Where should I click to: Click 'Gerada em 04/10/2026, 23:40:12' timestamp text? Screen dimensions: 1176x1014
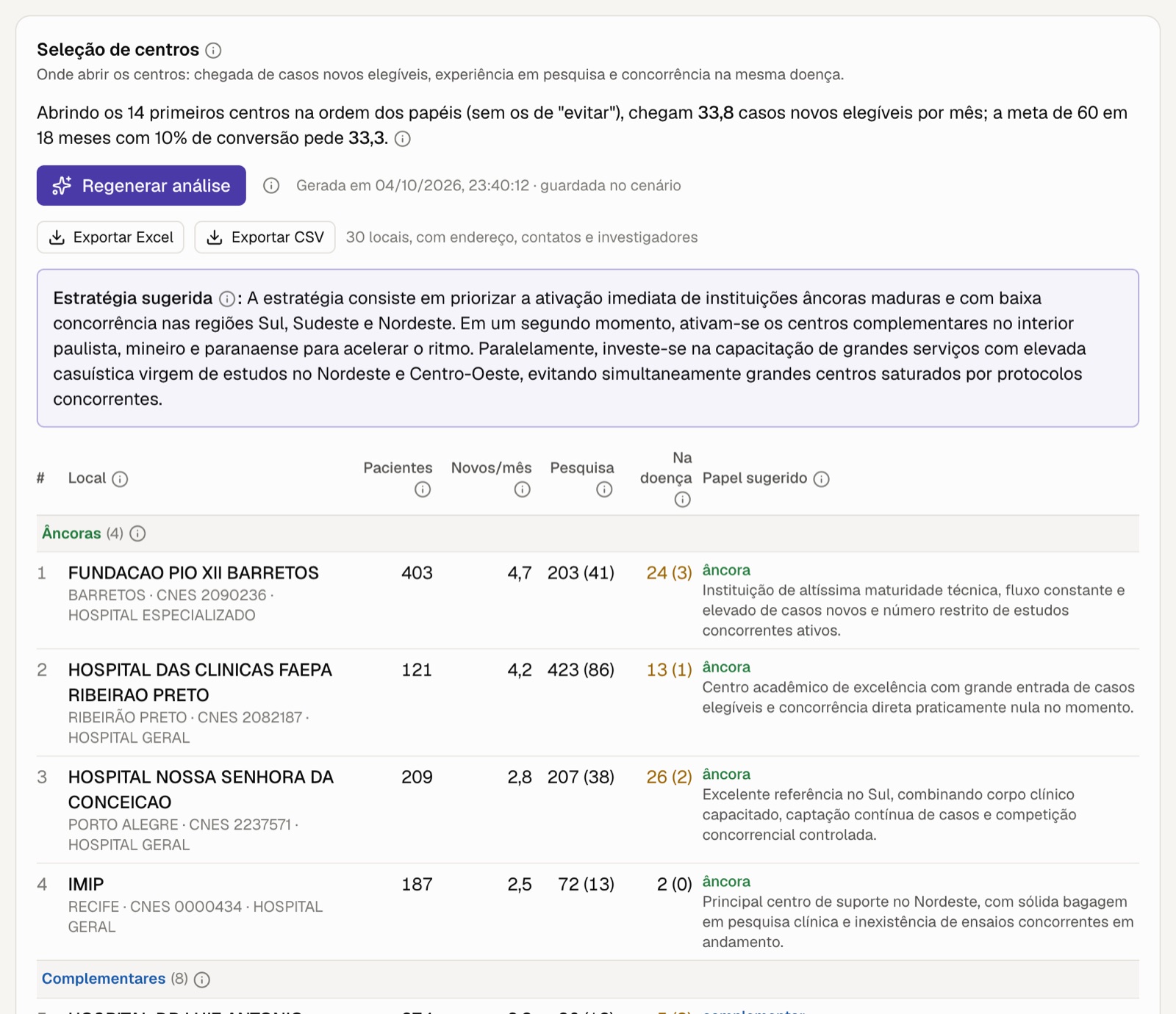pos(412,186)
